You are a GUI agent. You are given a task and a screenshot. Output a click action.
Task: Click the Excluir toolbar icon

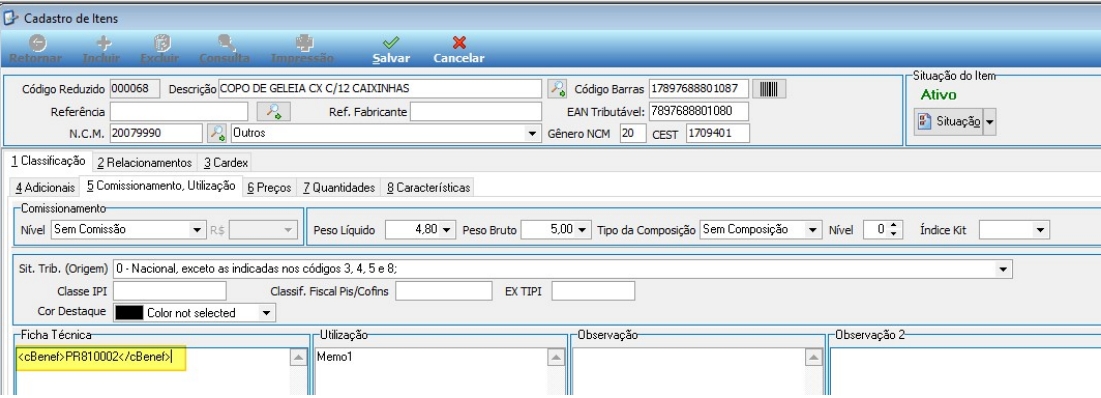pos(162,44)
